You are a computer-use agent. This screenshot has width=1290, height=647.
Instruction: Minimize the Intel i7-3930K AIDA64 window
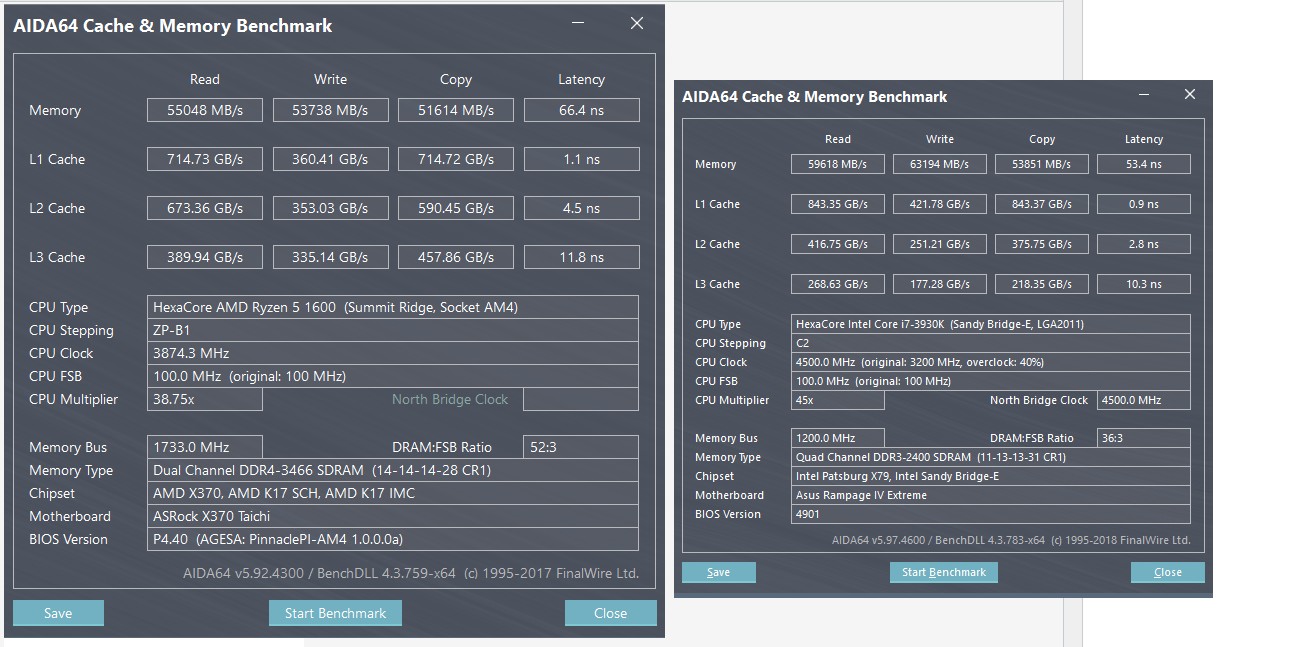coord(1143,95)
